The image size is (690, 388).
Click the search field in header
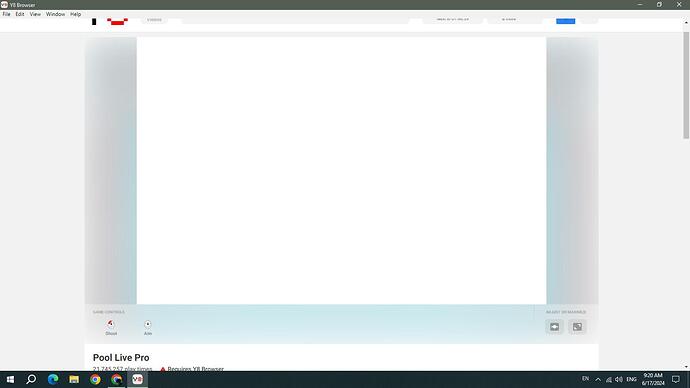[295, 21]
